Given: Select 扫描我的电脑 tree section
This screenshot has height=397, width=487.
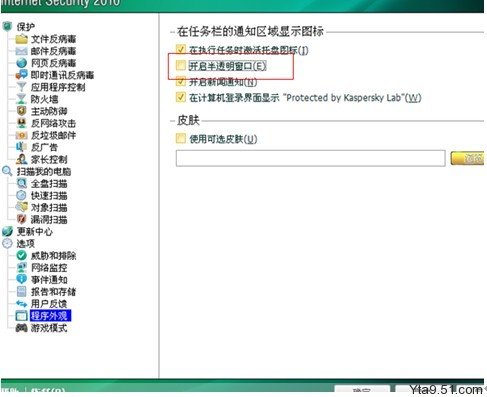Looking at the screenshot, I should coord(44,172).
